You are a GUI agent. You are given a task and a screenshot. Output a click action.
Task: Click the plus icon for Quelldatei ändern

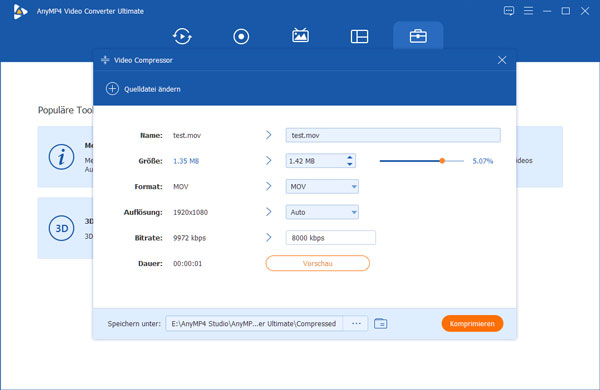coord(112,89)
